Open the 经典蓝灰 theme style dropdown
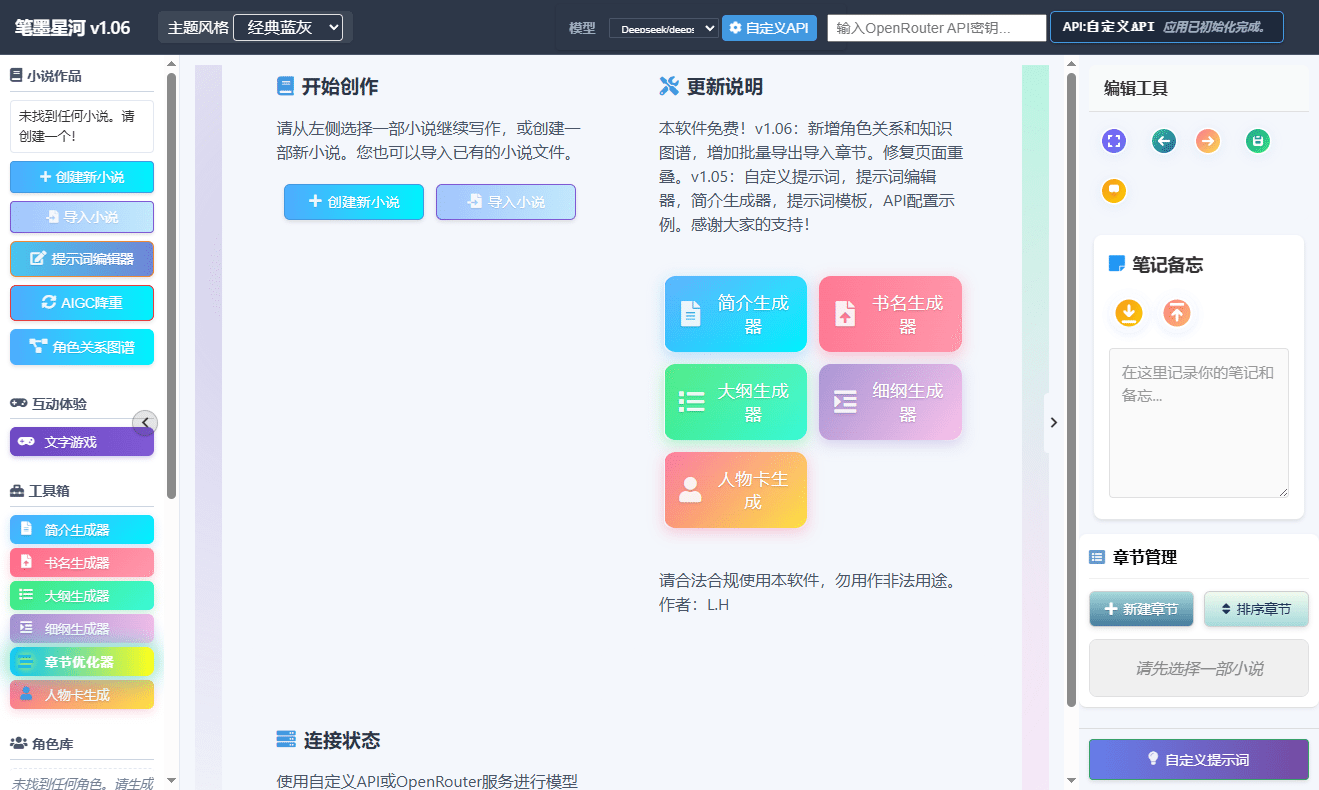 [290, 27]
